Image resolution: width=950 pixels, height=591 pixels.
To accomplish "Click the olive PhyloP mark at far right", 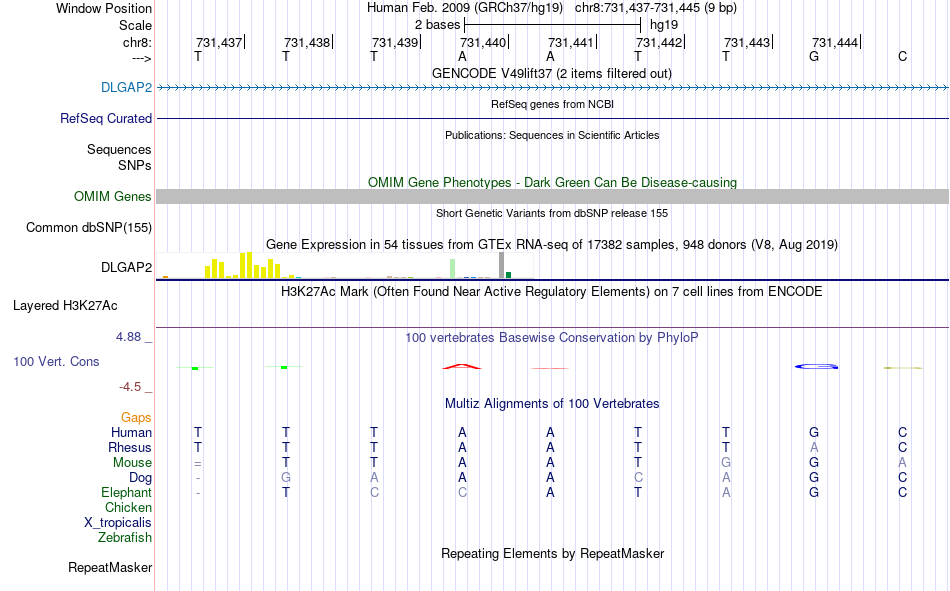I will tap(903, 367).
